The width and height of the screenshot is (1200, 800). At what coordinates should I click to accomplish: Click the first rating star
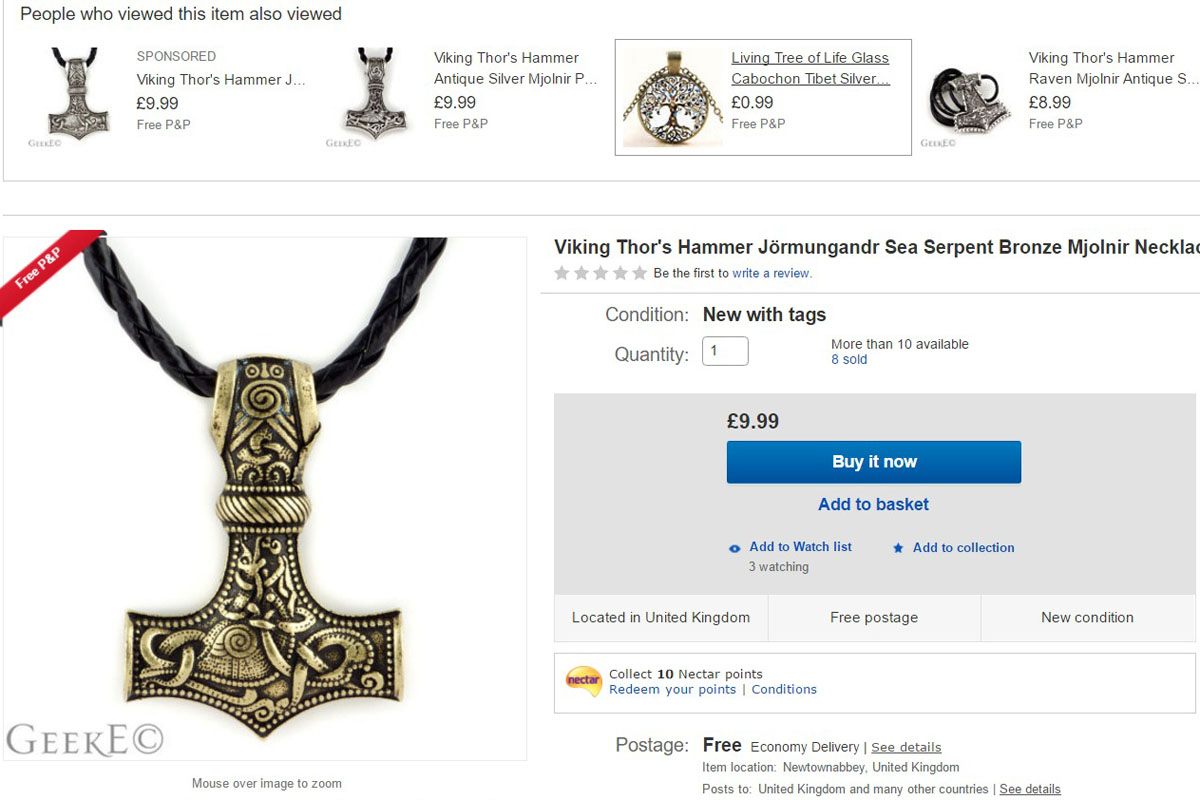pyautogui.click(x=561, y=272)
